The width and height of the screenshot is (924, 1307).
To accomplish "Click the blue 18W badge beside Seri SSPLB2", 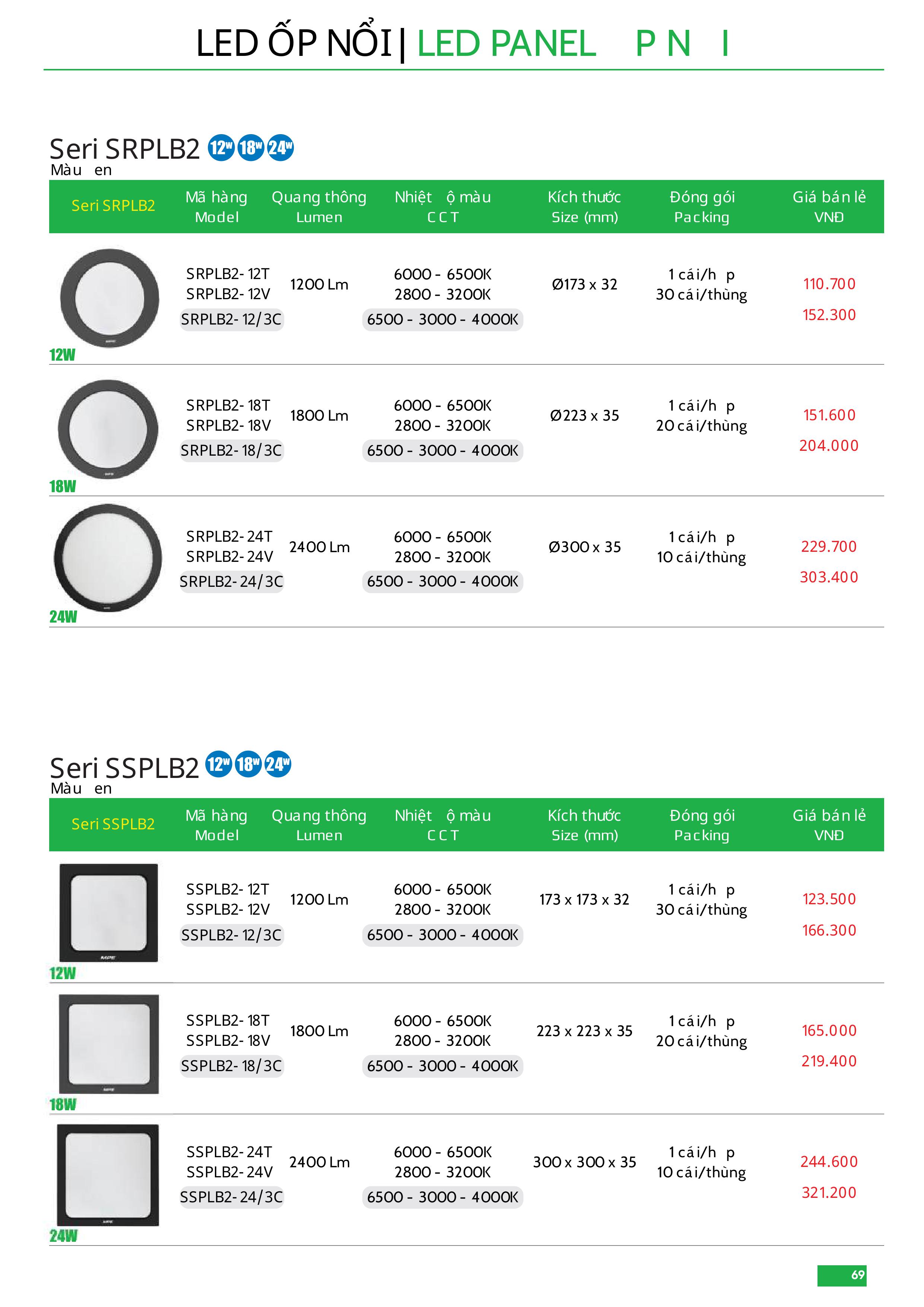I will point(248,764).
